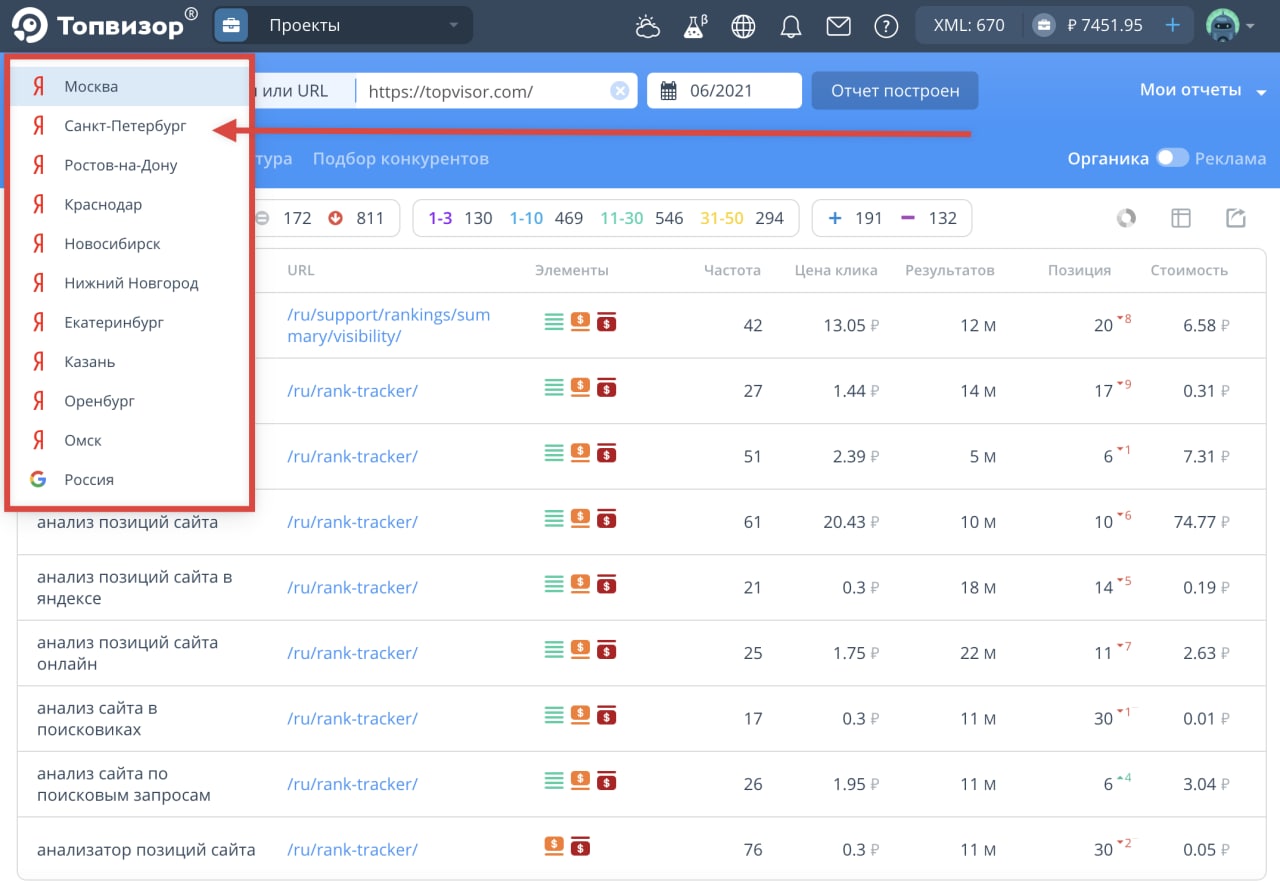The height and width of the screenshot is (883, 1280).
Task: Filter by dropped positions 811
Action: pos(356,218)
